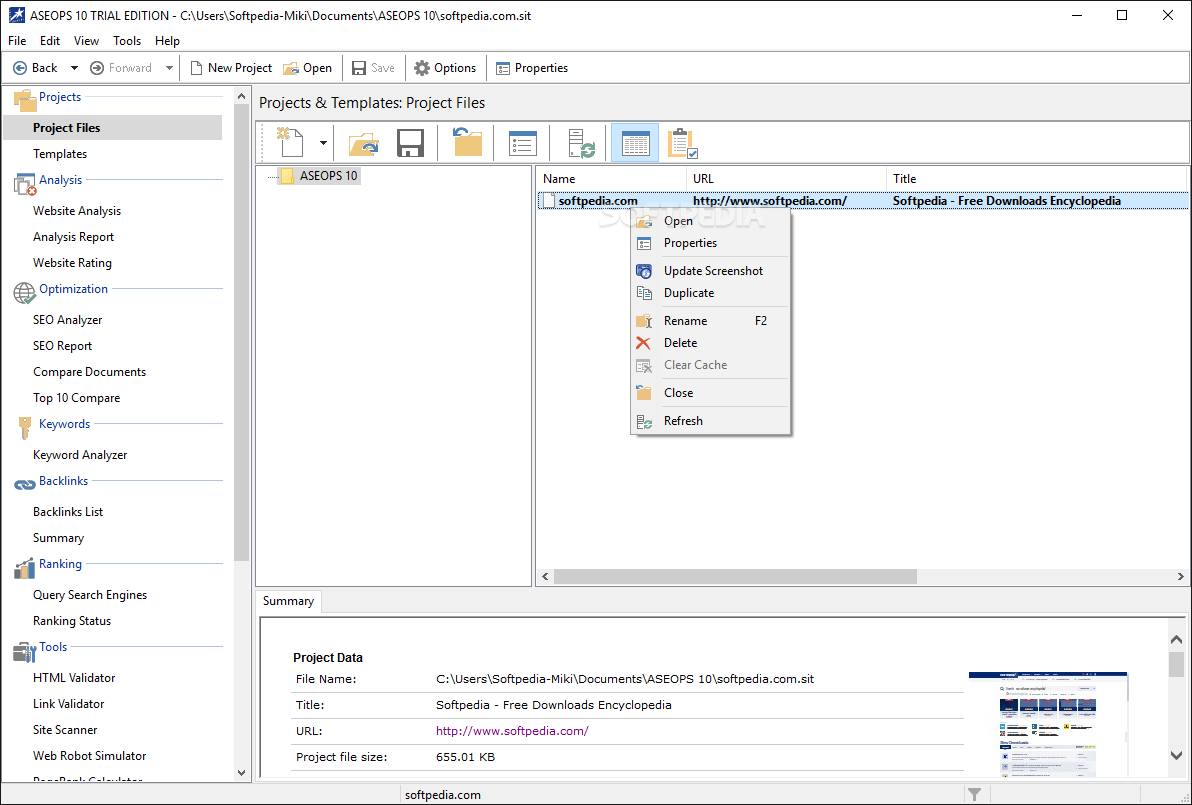This screenshot has width=1192, height=805.
Task: Toggle the details table view icon
Action: (x=635, y=143)
